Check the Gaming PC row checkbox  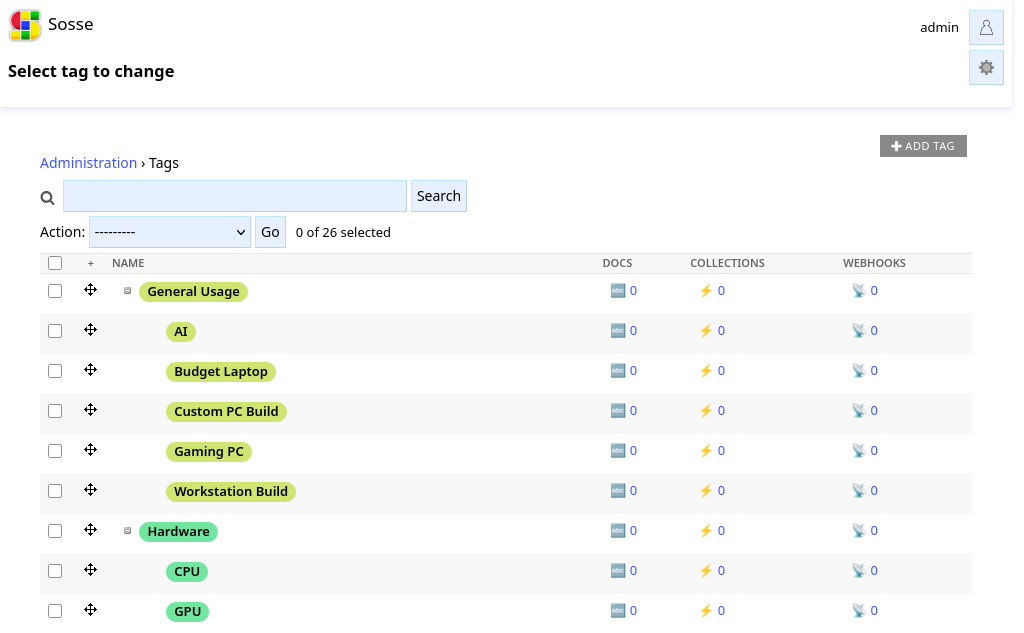[55, 451]
